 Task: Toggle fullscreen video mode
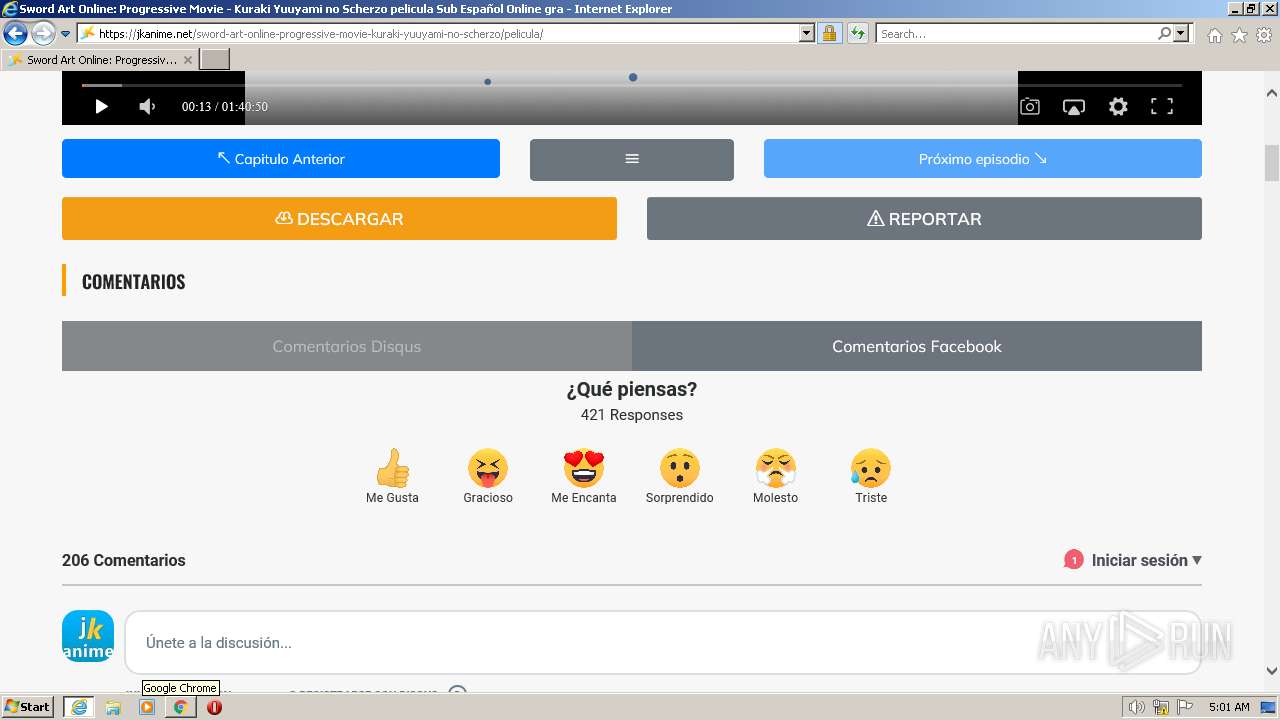click(1162, 106)
